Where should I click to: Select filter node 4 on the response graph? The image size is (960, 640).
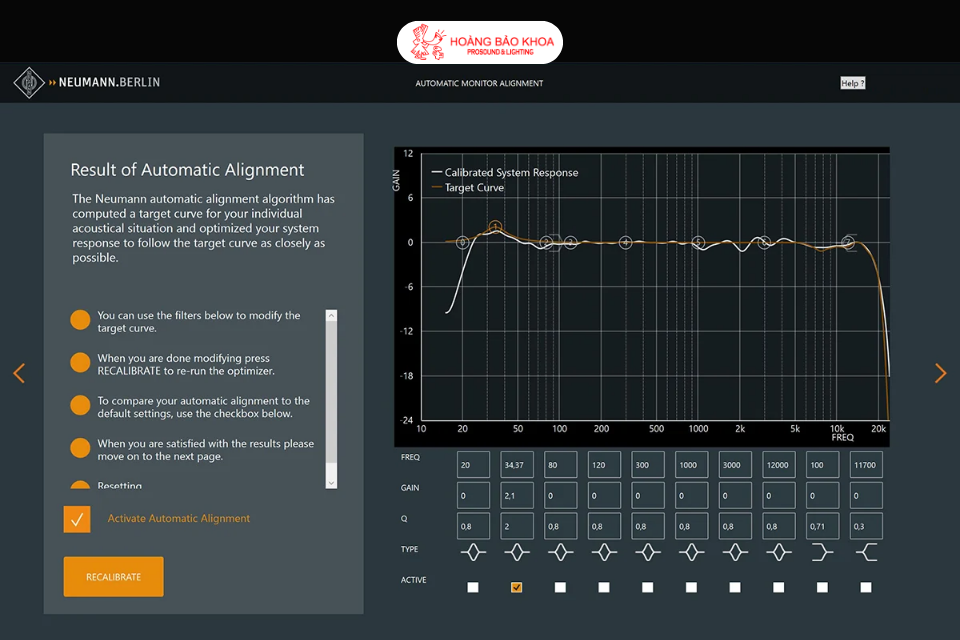[x=625, y=243]
